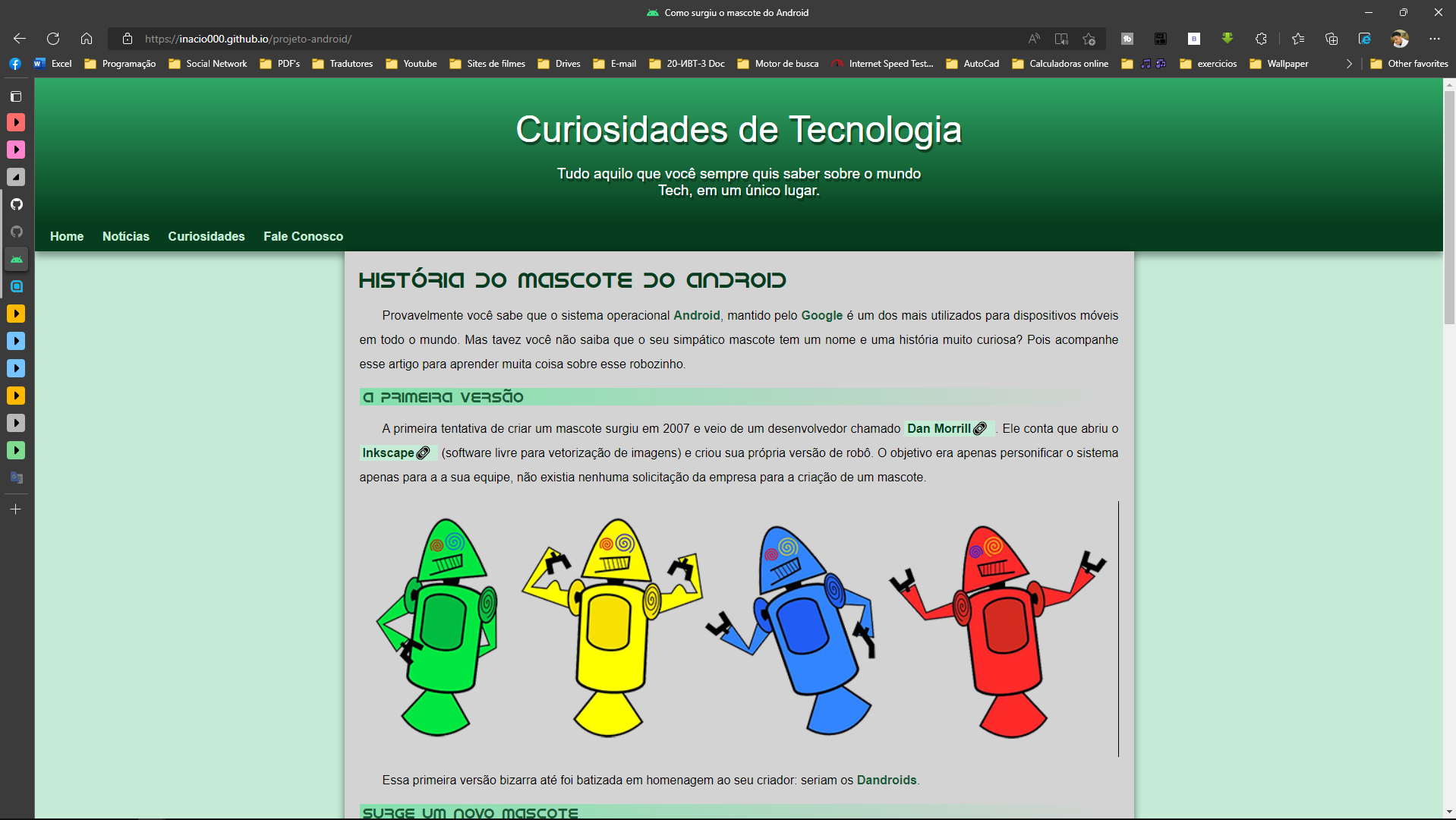This screenshot has height=820, width=1456.
Task: Select the GitHub tab in the sidebar
Action: tap(16, 203)
